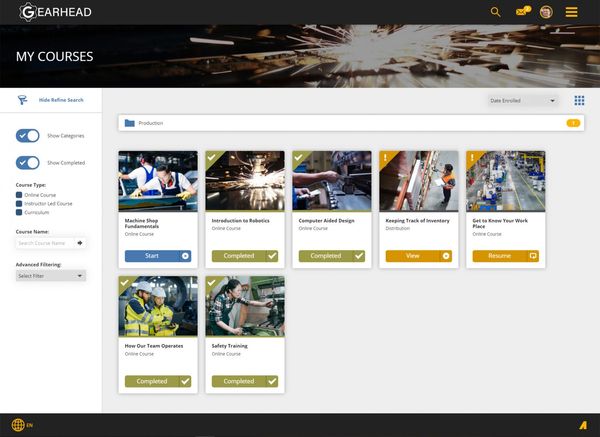This screenshot has height=437, width=600.
Task: Click the MY COURSES page heading
Action: [54, 56]
